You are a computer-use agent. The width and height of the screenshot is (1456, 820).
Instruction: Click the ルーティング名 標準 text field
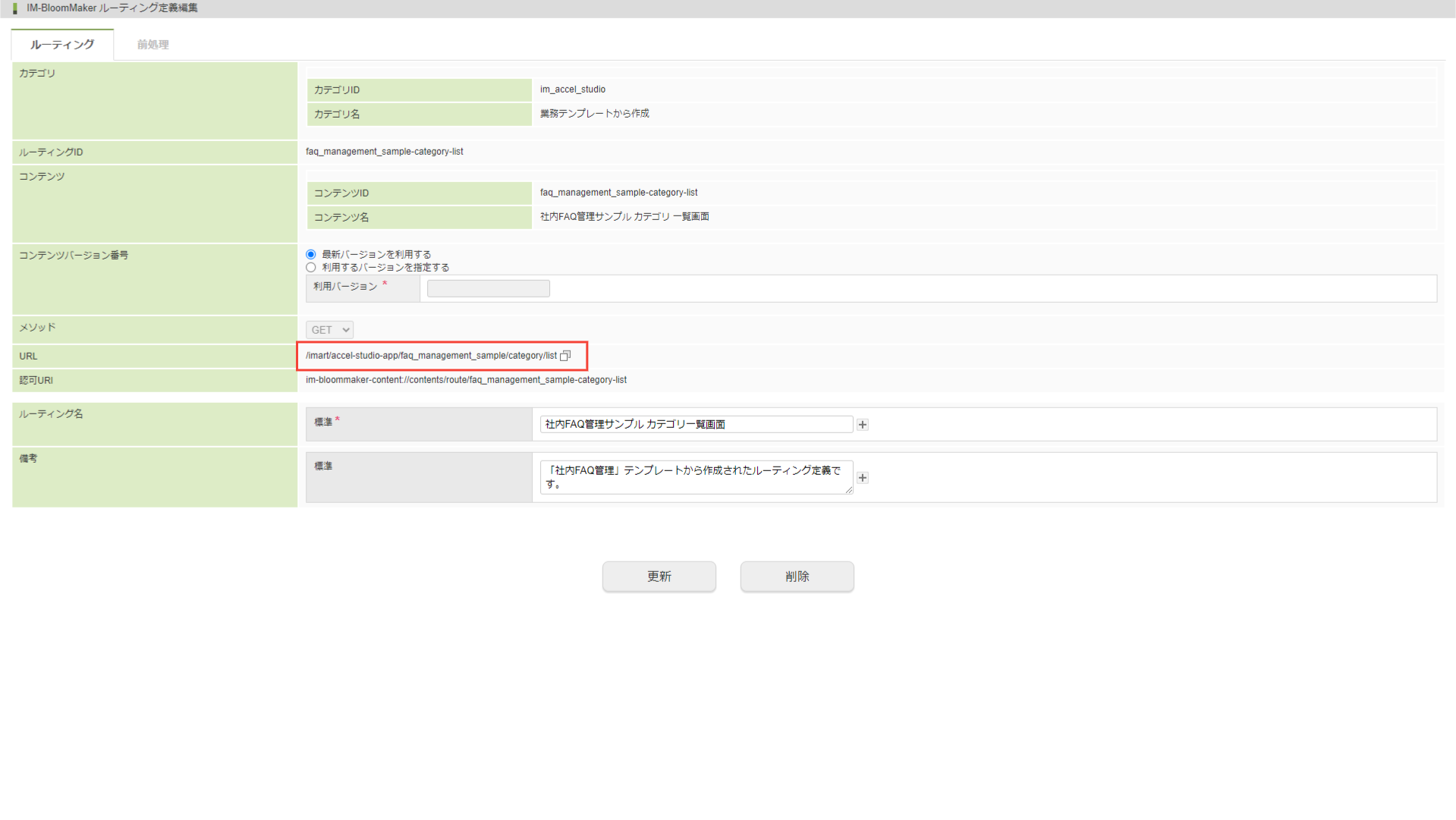[x=697, y=424]
